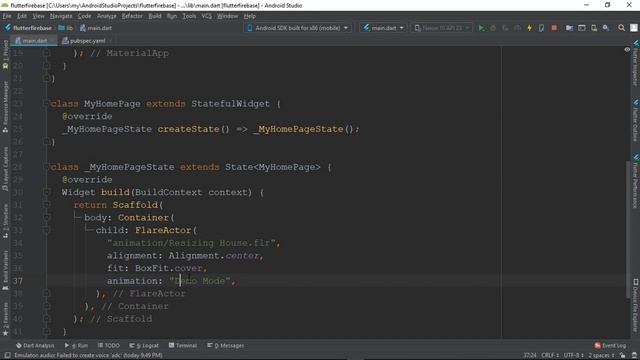Open the Tools menu

[x=189, y=16]
